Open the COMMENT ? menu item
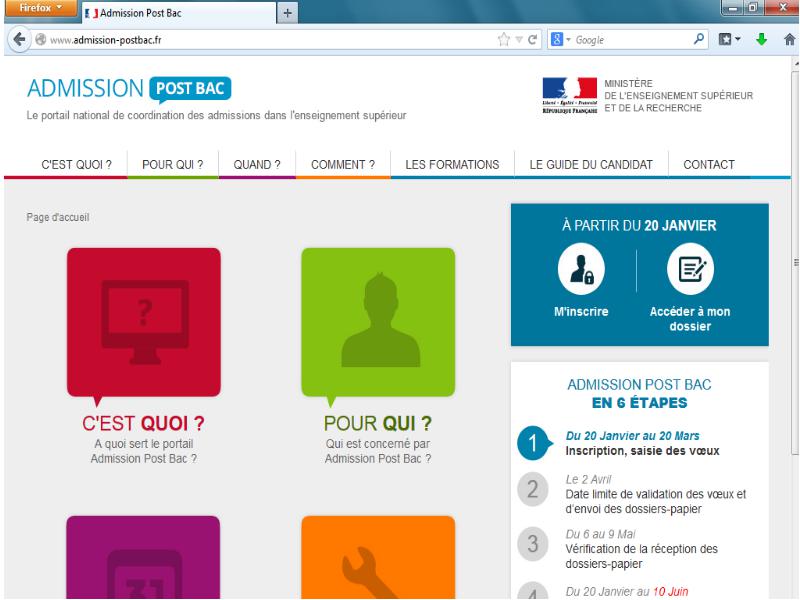The height and width of the screenshot is (600, 800). pyautogui.click(x=343, y=165)
